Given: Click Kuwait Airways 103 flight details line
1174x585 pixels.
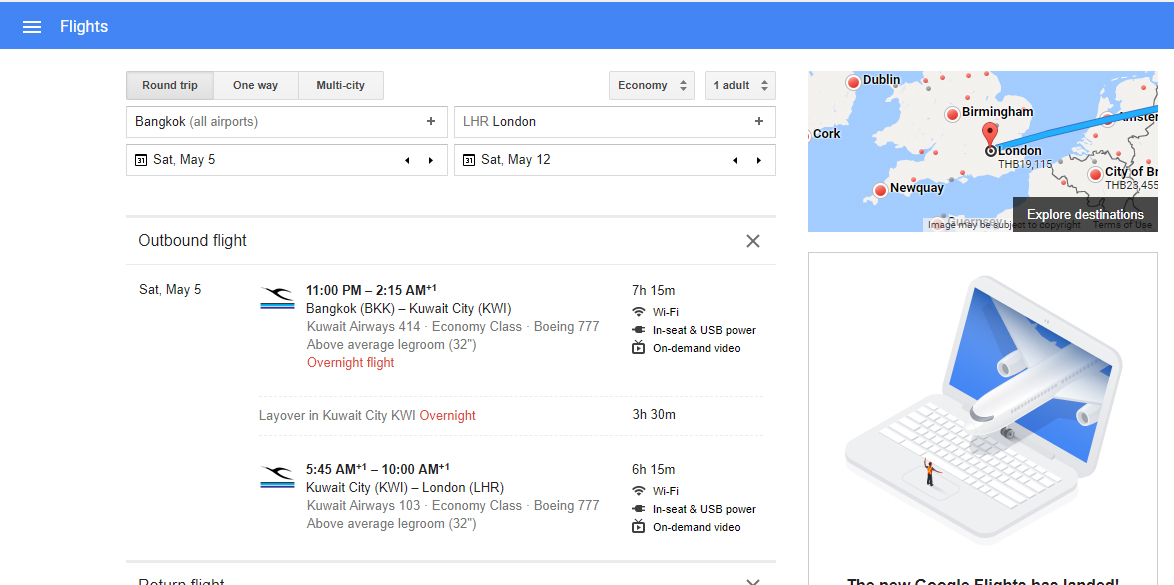Looking at the screenshot, I should pos(453,506).
